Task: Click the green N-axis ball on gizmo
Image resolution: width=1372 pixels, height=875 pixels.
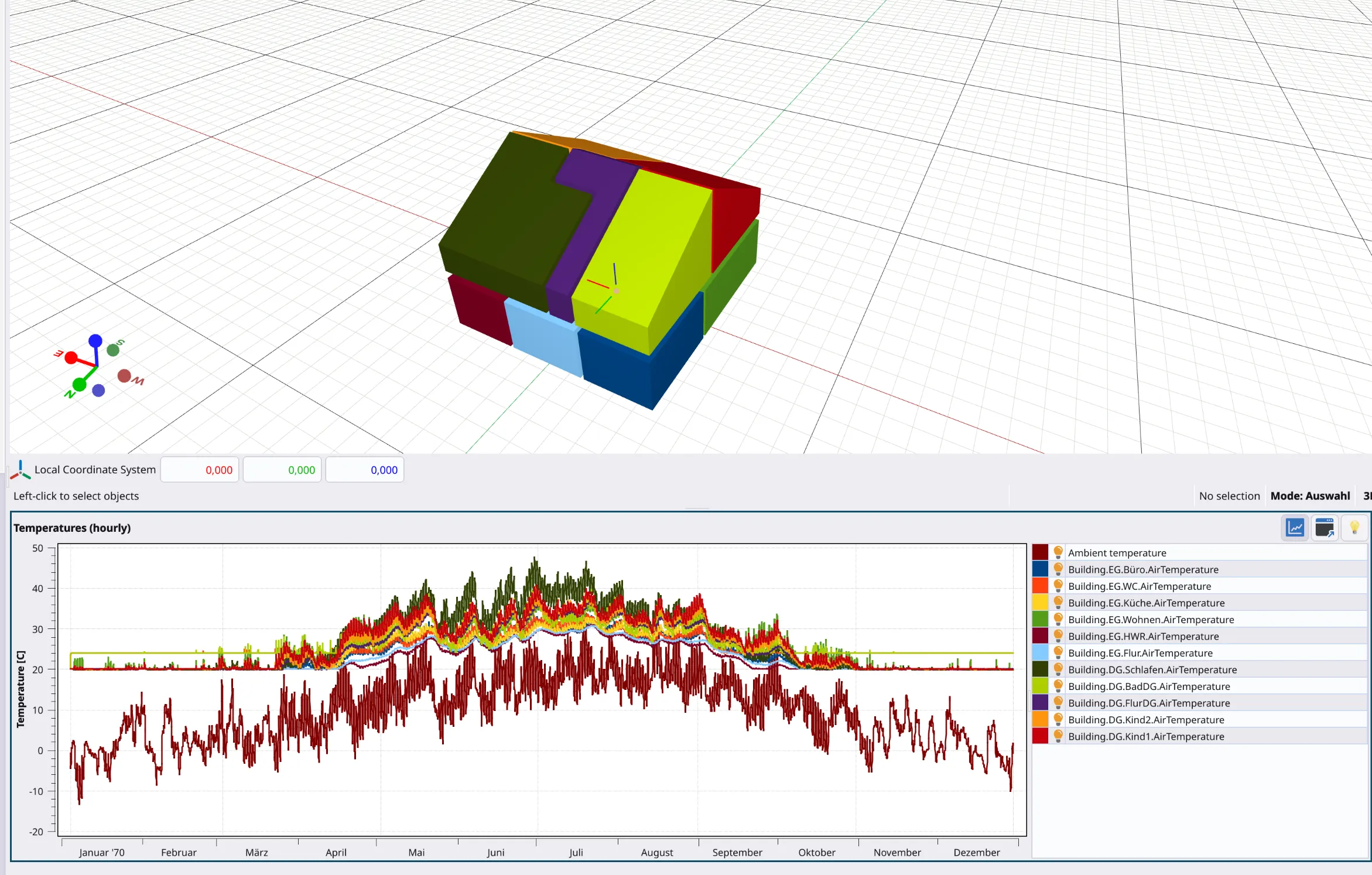Action: (80, 385)
